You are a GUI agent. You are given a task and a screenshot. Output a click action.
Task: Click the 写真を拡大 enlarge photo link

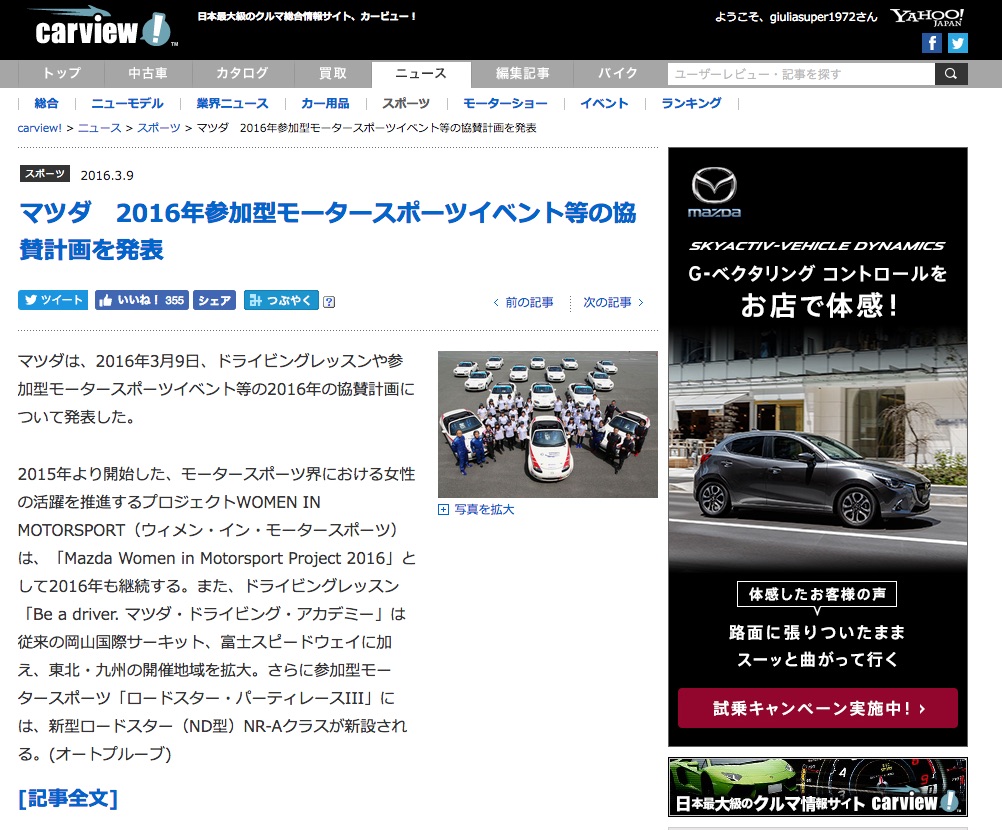tap(484, 509)
